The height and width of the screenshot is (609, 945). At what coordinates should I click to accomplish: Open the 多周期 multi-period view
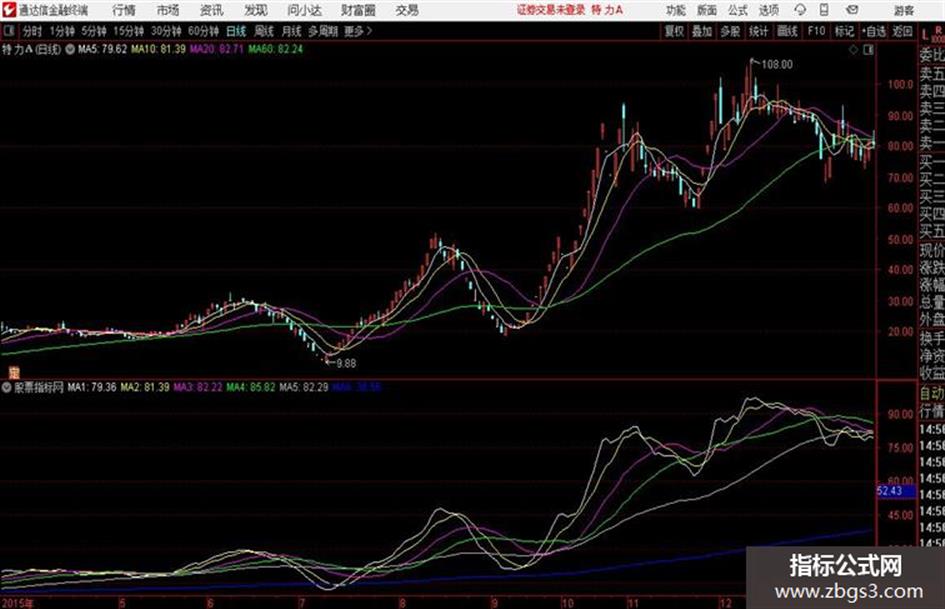click(x=323, y=31)
